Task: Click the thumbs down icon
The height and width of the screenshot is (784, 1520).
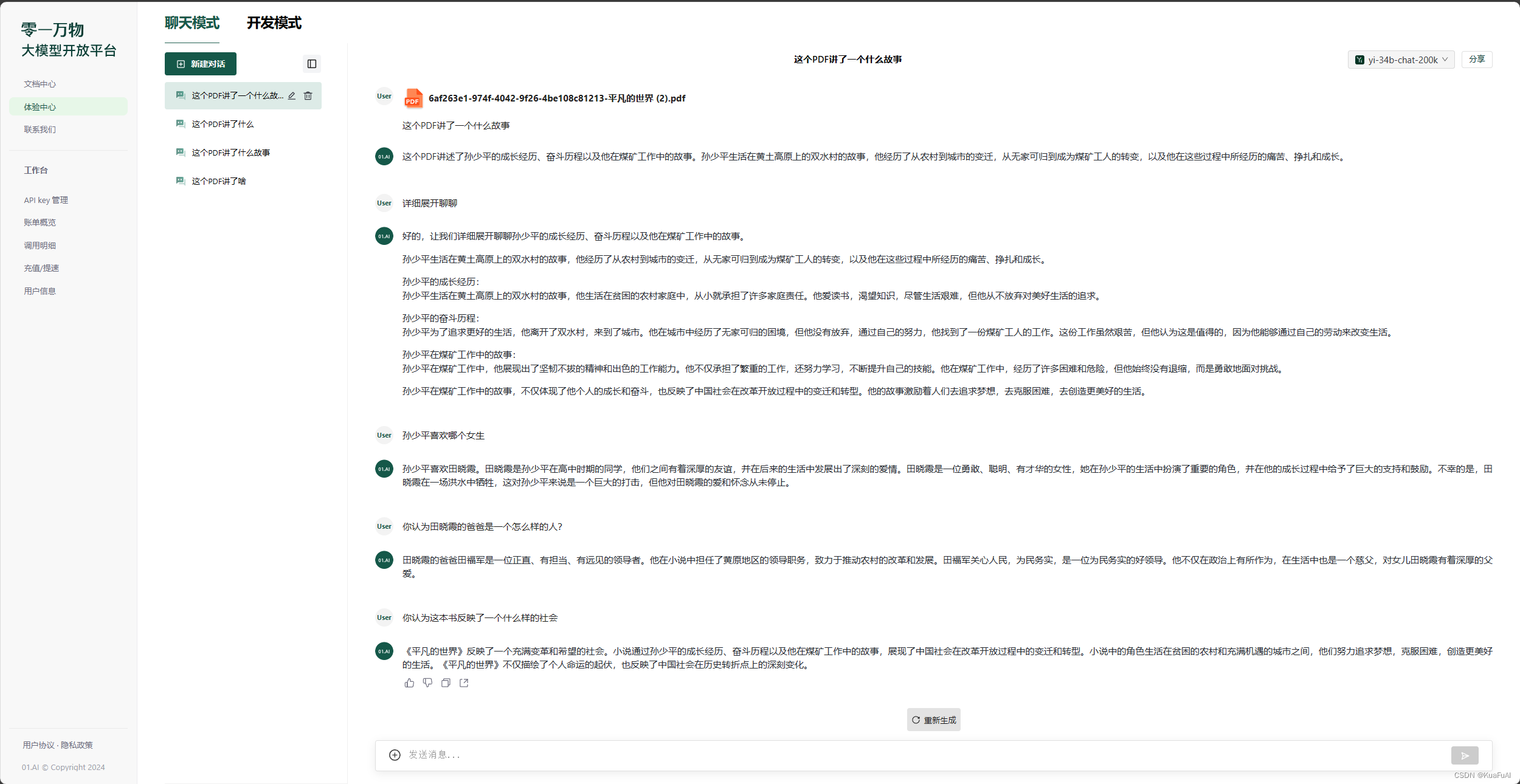Action: (427, 683)
